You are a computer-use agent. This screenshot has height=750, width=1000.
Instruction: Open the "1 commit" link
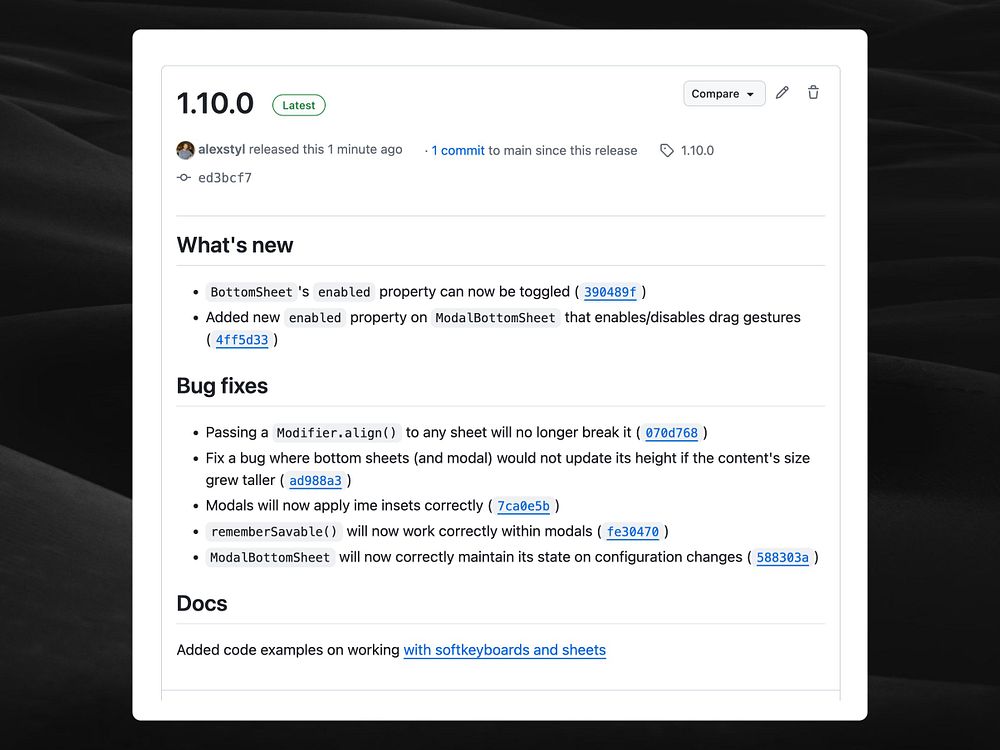coord(458,151)
